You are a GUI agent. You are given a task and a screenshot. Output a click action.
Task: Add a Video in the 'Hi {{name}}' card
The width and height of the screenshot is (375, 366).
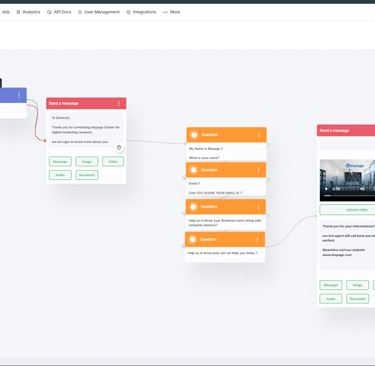pyautogui.click(x=113, y=162)
